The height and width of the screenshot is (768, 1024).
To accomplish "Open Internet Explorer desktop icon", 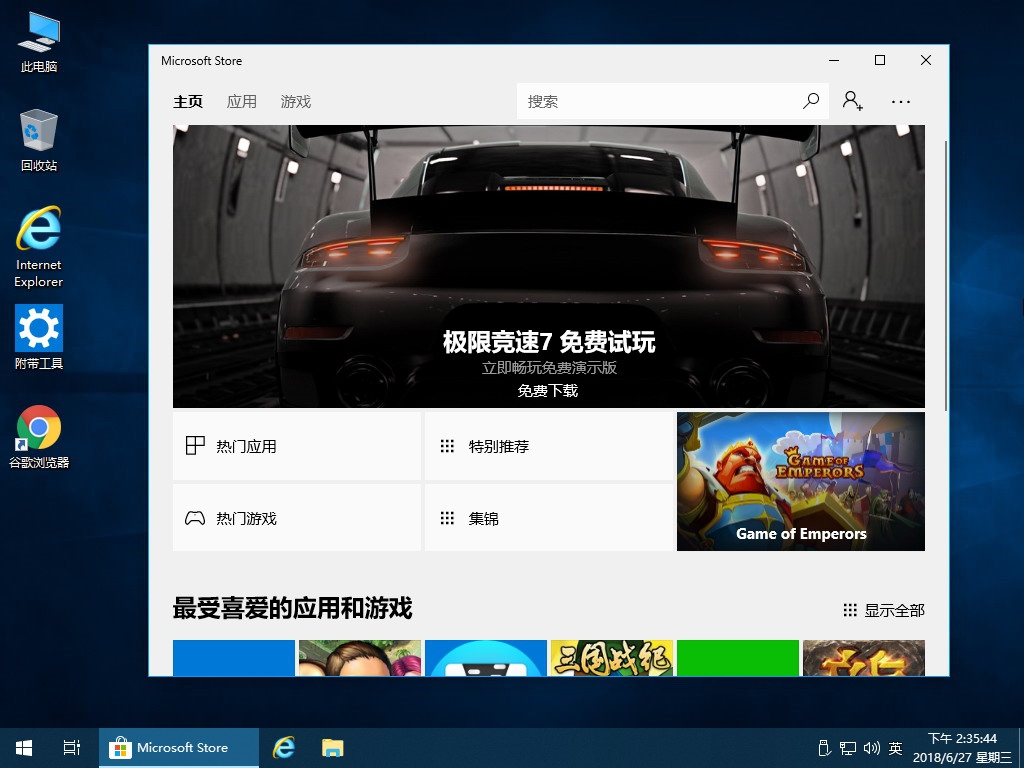I will pyautogui.click(x=39, y=247).
